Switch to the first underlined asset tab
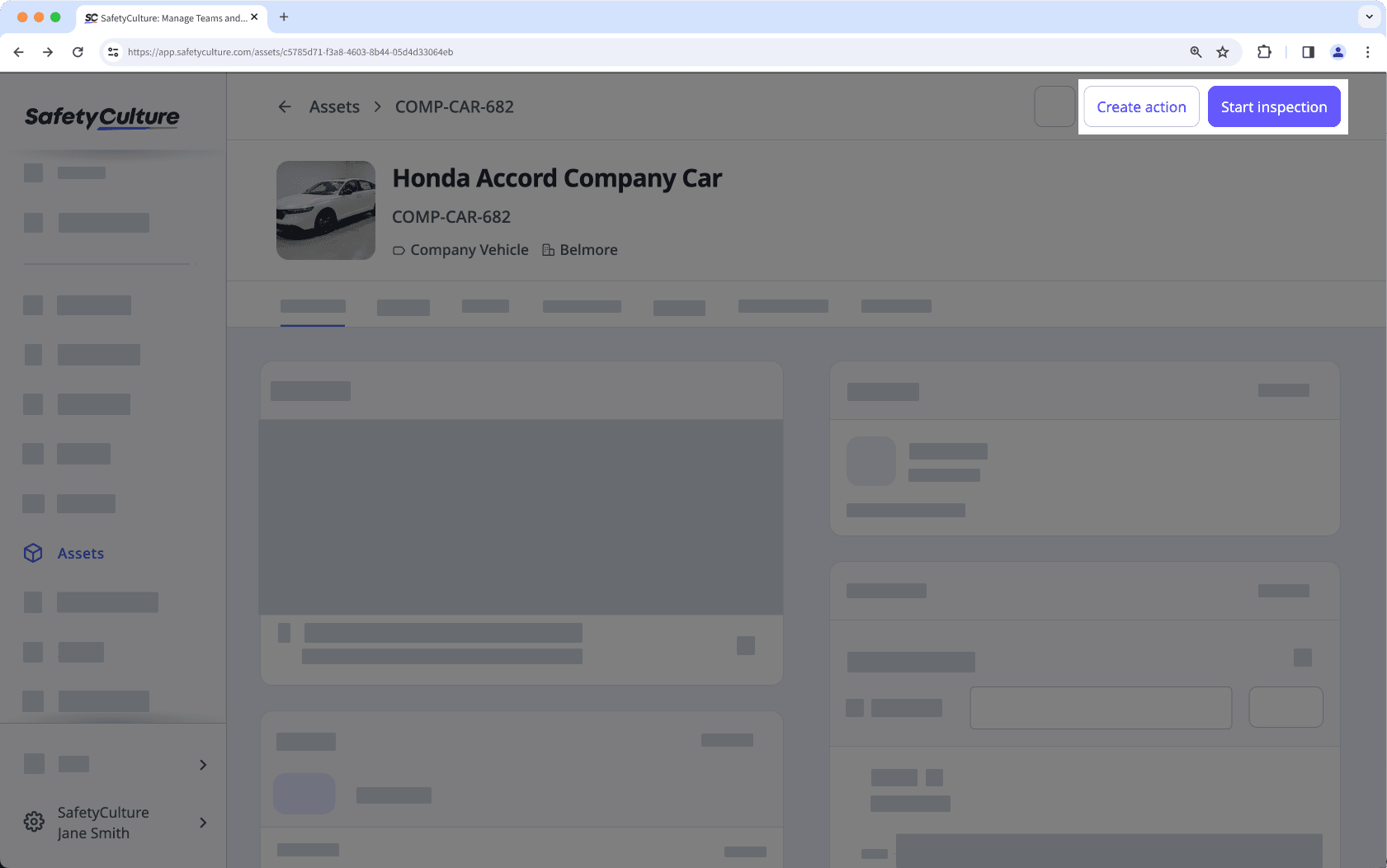1387x868 pixels. pyautogui.click(x=313, y=306)
